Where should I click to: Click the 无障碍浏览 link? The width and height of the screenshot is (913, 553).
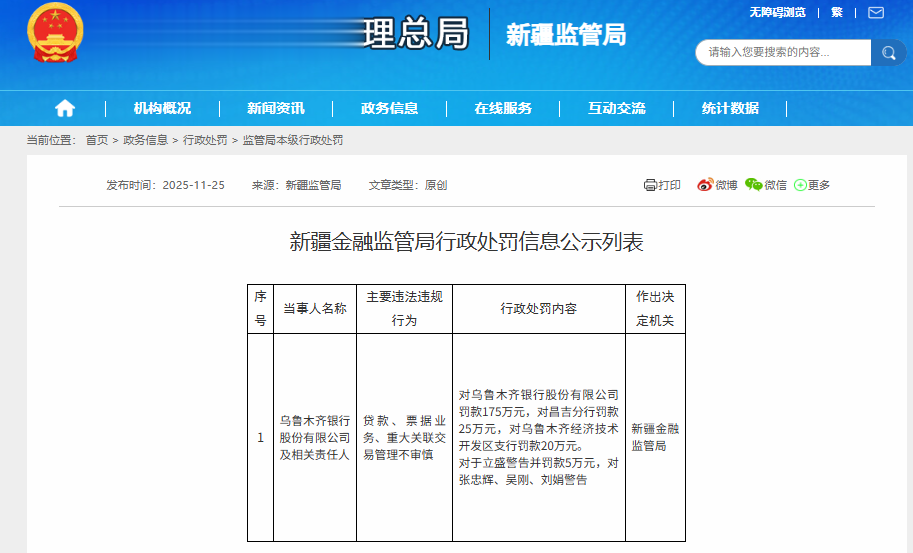777,12
